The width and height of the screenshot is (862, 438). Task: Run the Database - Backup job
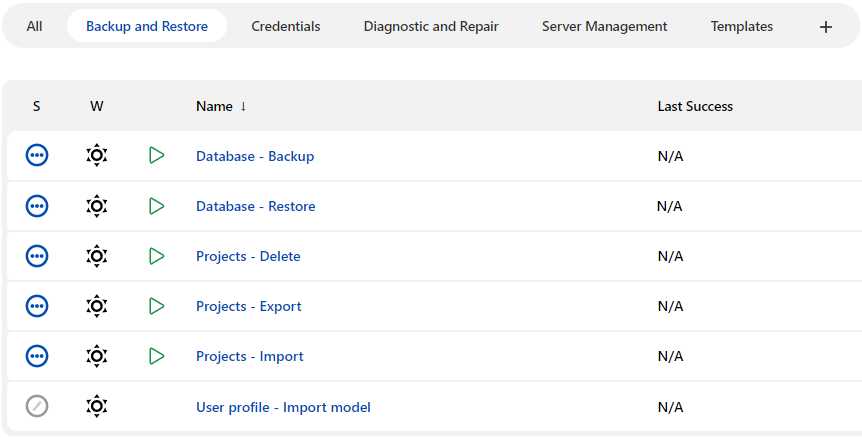tap(156, 156)
